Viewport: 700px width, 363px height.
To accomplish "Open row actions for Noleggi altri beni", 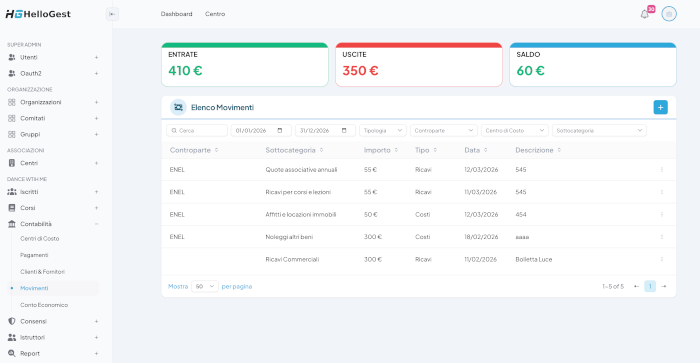I will [662, 237].
